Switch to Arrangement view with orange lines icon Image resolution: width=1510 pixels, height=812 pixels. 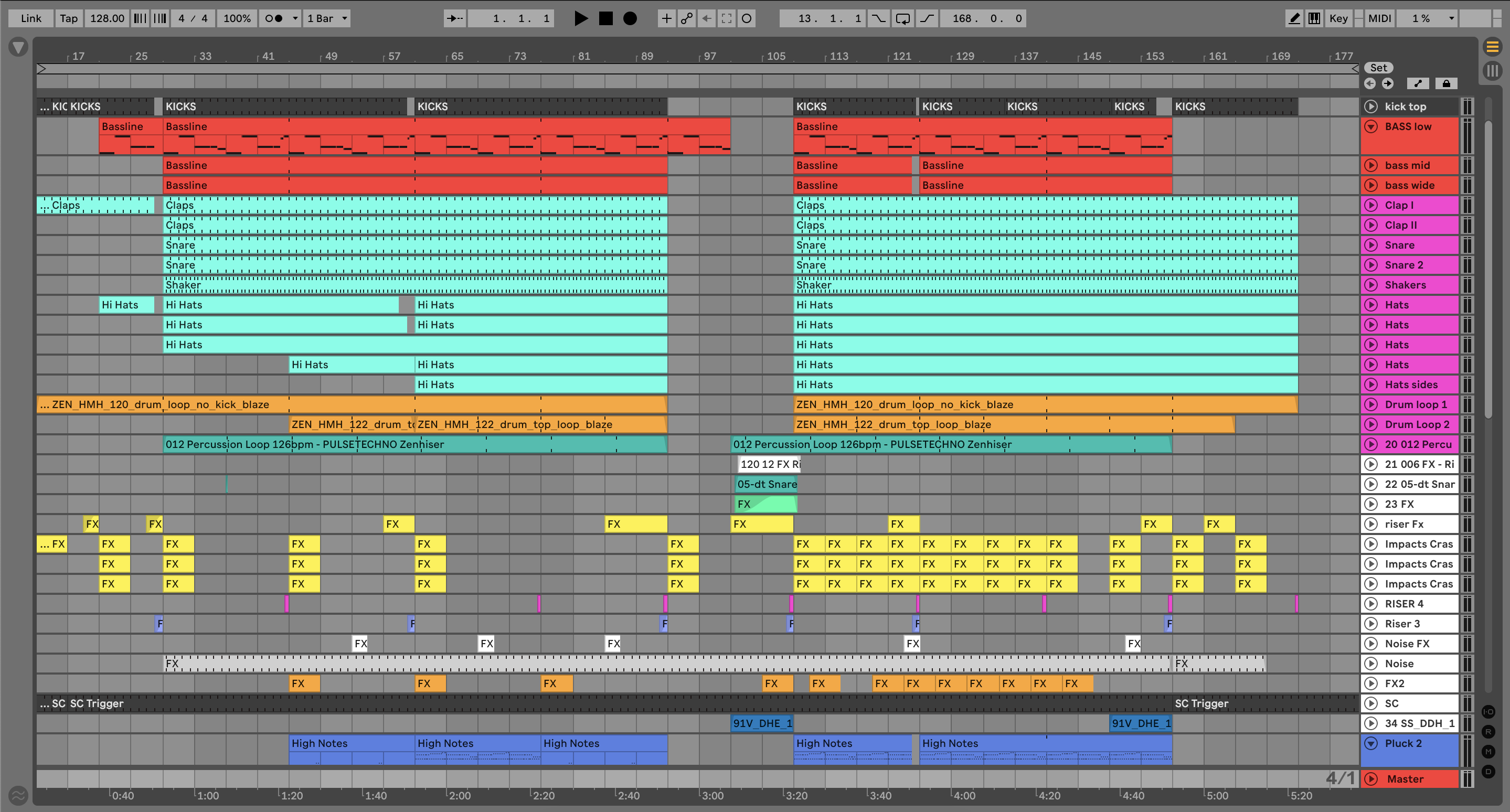tap(1492, 46)
